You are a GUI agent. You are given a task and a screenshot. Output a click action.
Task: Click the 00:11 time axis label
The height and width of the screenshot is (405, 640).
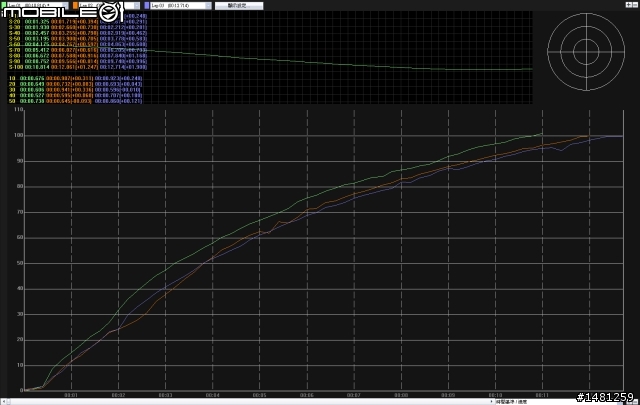542,395
